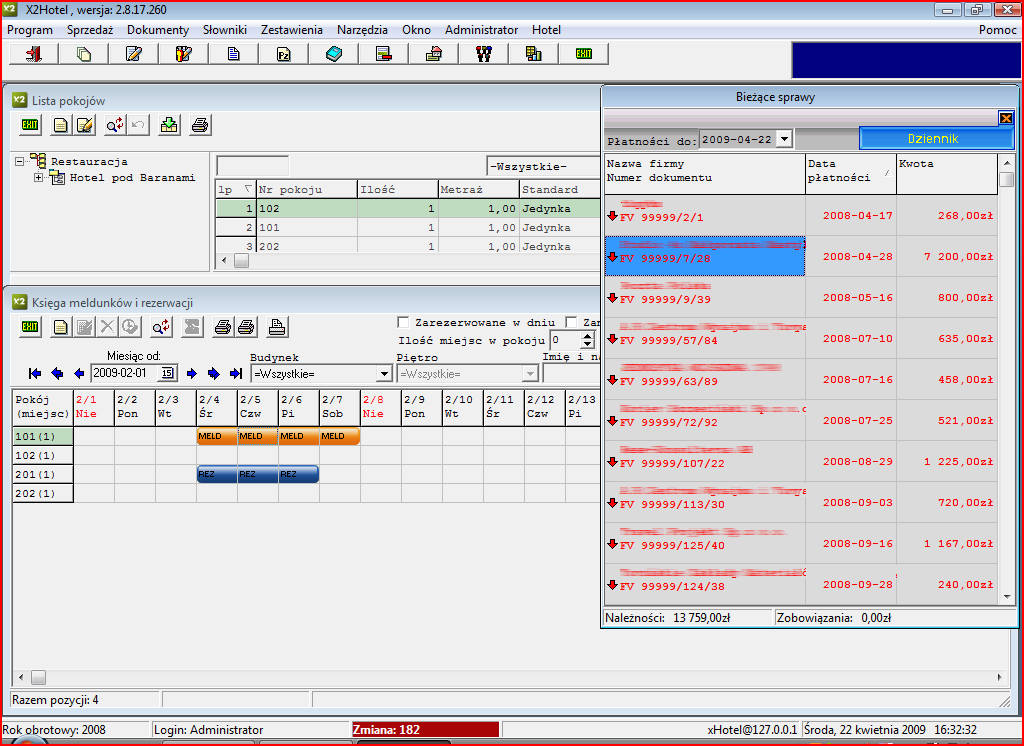Viewport: 1024px width, 746px height.
Task: Open the Dokumenty menu
Action: pos(157,29)
